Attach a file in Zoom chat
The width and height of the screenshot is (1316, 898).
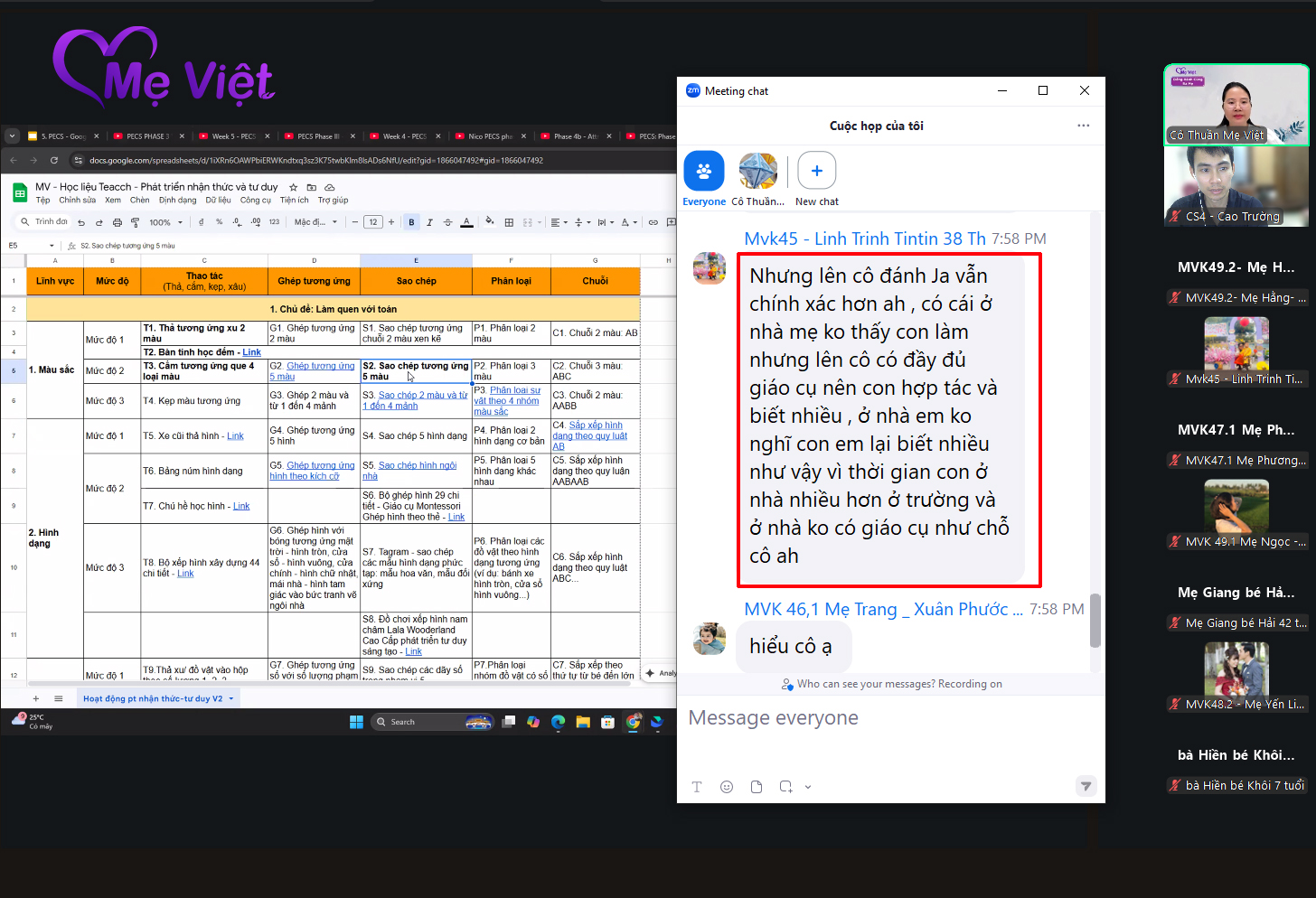pos(757,787)
